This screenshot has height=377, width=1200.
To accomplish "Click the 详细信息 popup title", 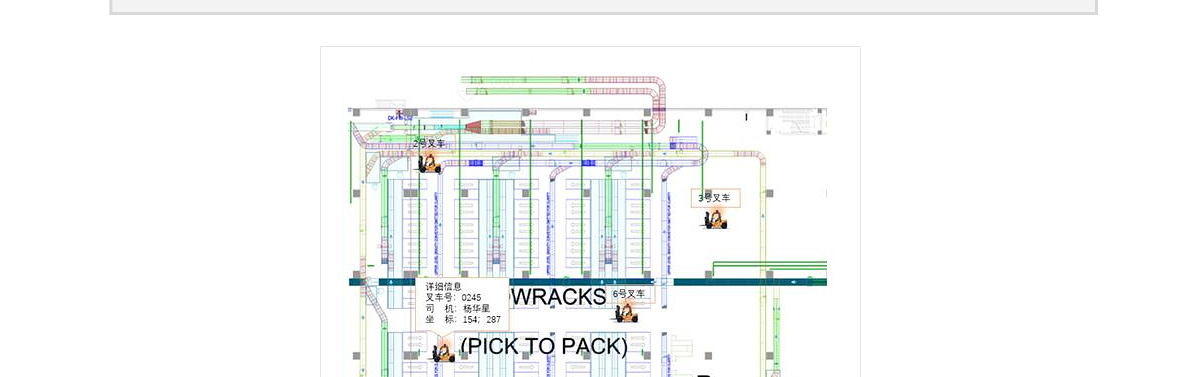I will tap(443, 287).
